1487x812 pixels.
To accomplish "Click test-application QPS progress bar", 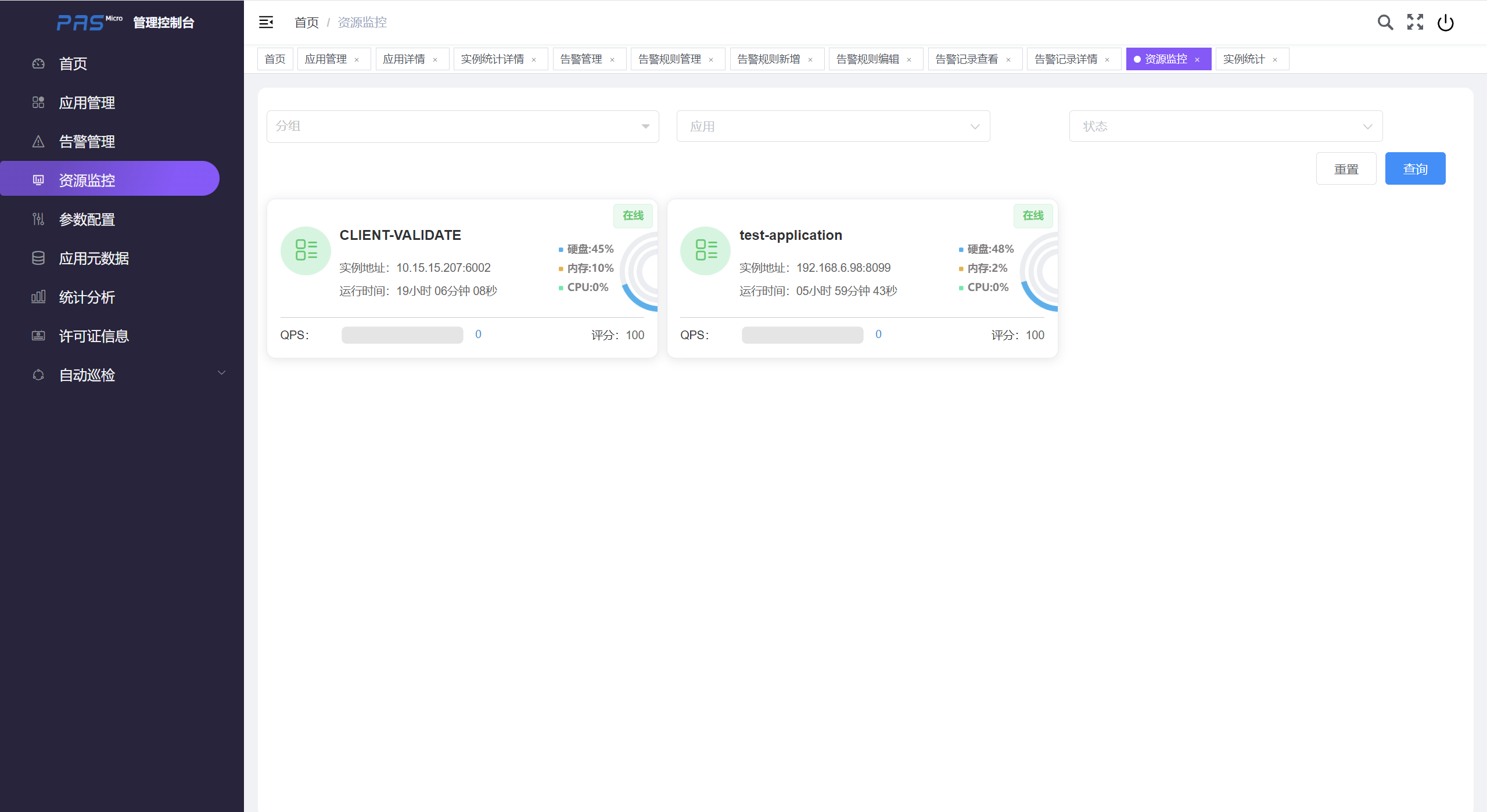I will pyautogui.click(x=802, y=335).
